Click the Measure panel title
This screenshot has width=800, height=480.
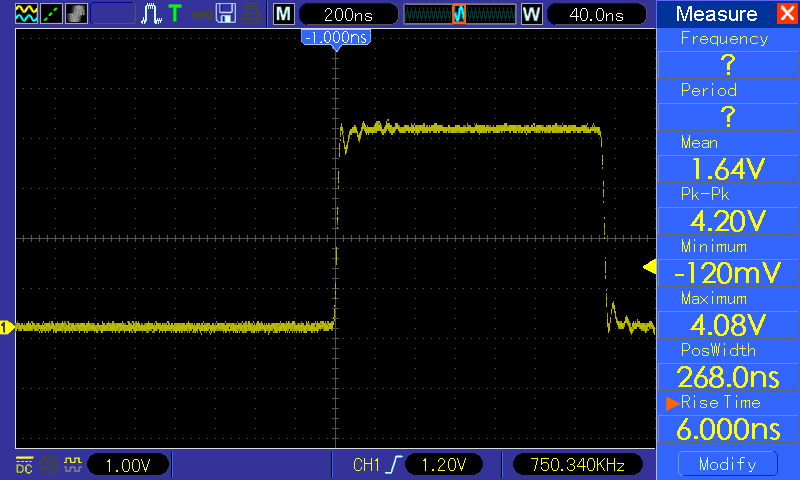click(716, 14)
